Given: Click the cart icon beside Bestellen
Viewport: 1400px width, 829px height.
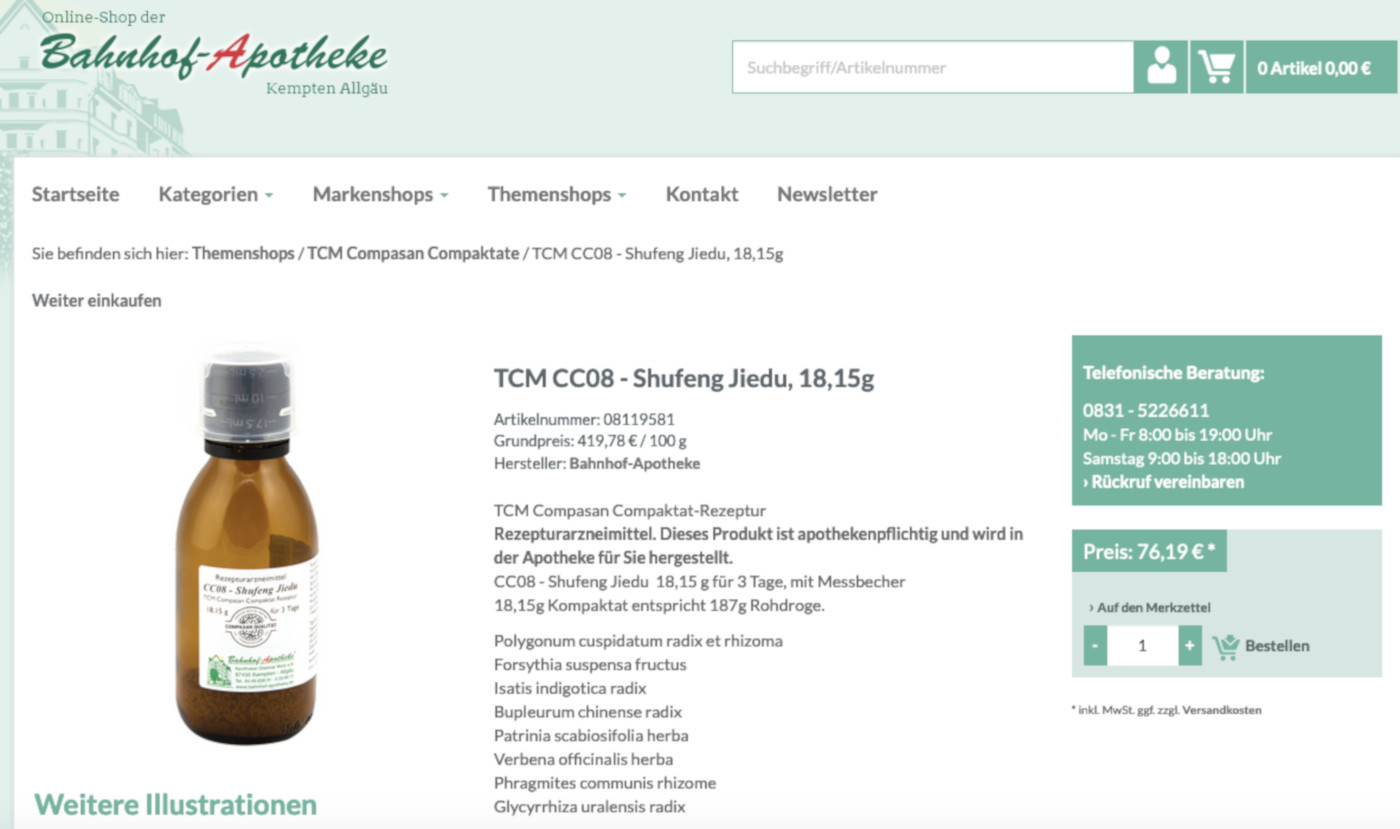Looking at the screenshot, I should (x=1225, y=646).
